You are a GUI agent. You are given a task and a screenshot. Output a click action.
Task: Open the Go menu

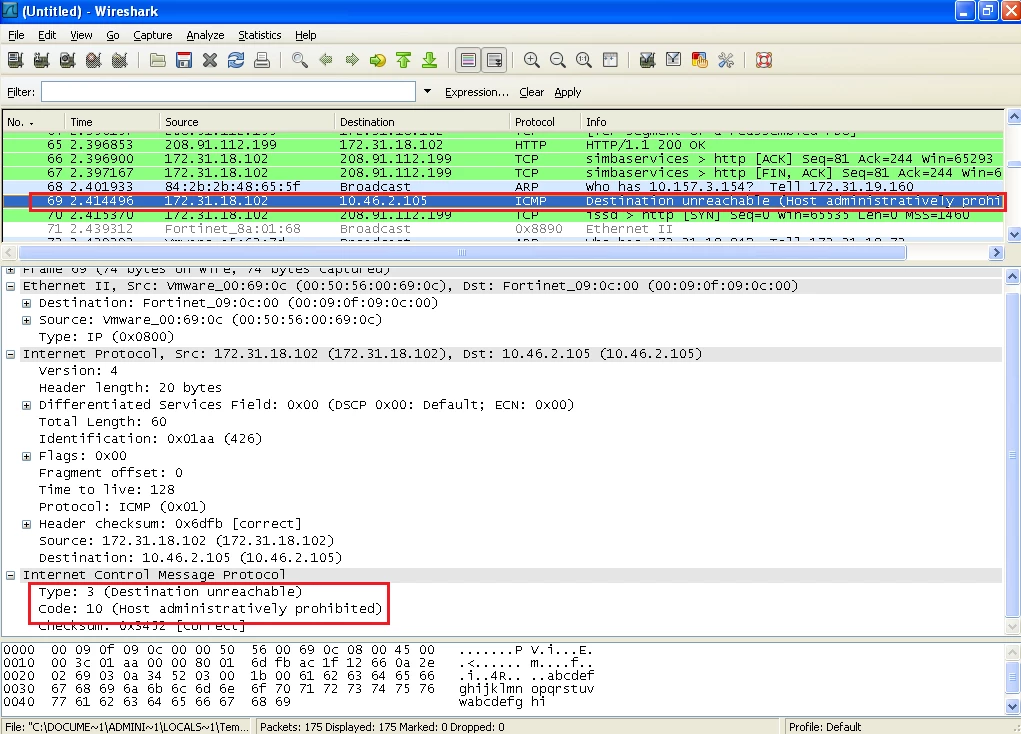coord(113,35)
